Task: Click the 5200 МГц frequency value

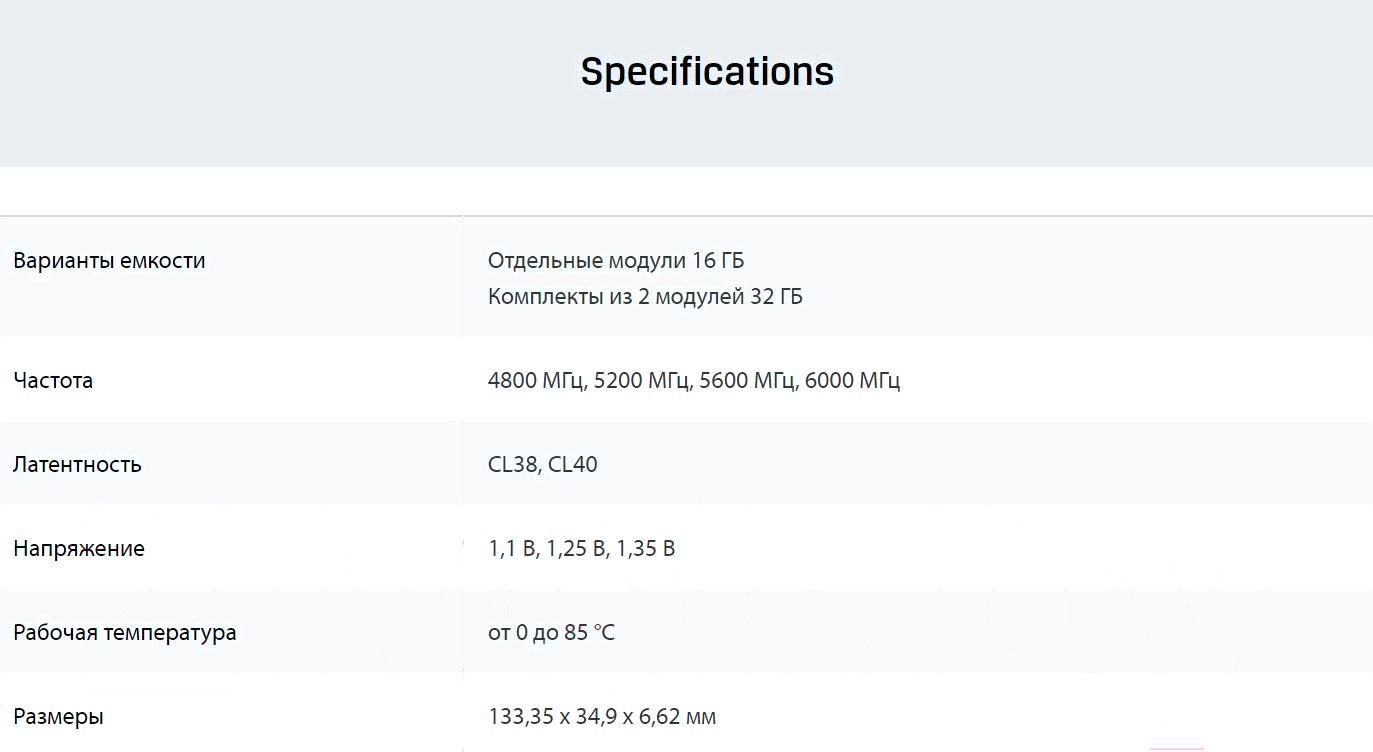Action: [x=641, y=381]
